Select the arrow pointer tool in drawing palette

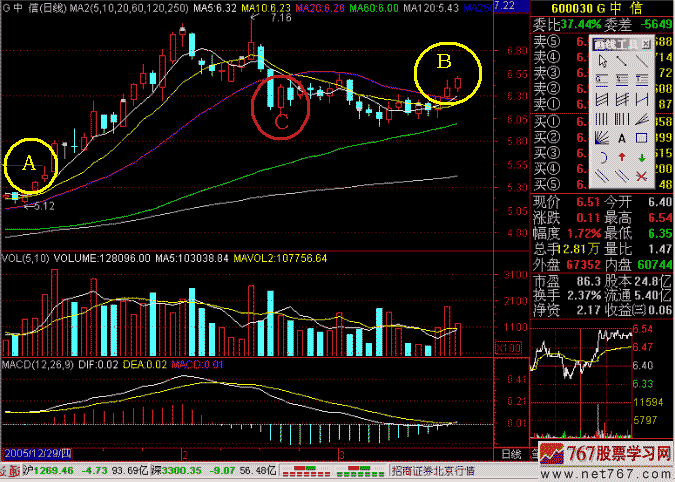coord(603,61)
